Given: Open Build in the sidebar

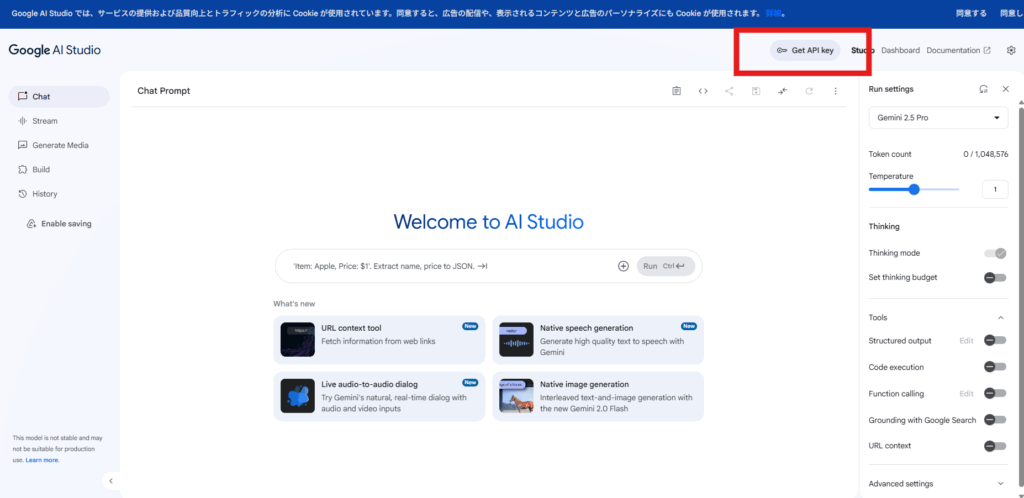Looking at the screenshot, I should click(x=59, y=169).
